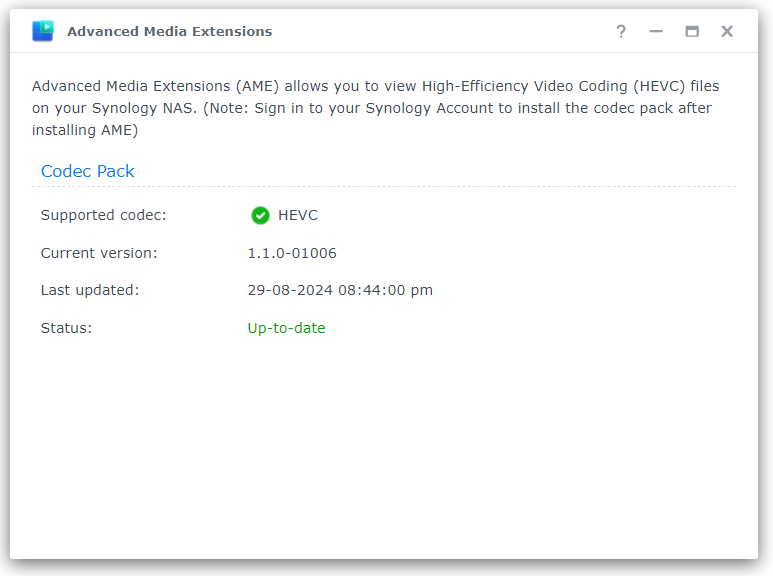Image resolution: width=773 pixels, height=576 pixels.
Task: Select the Codec Pack section heading
Action: coord(88,171)
